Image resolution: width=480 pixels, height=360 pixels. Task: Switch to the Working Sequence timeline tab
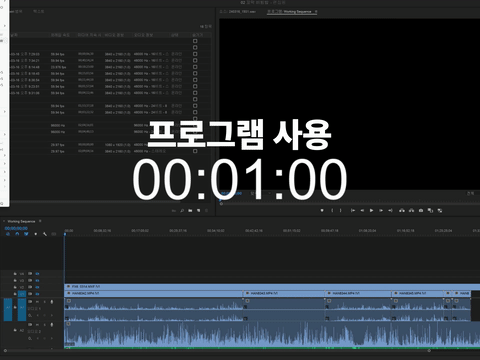(x=21, y=221)
